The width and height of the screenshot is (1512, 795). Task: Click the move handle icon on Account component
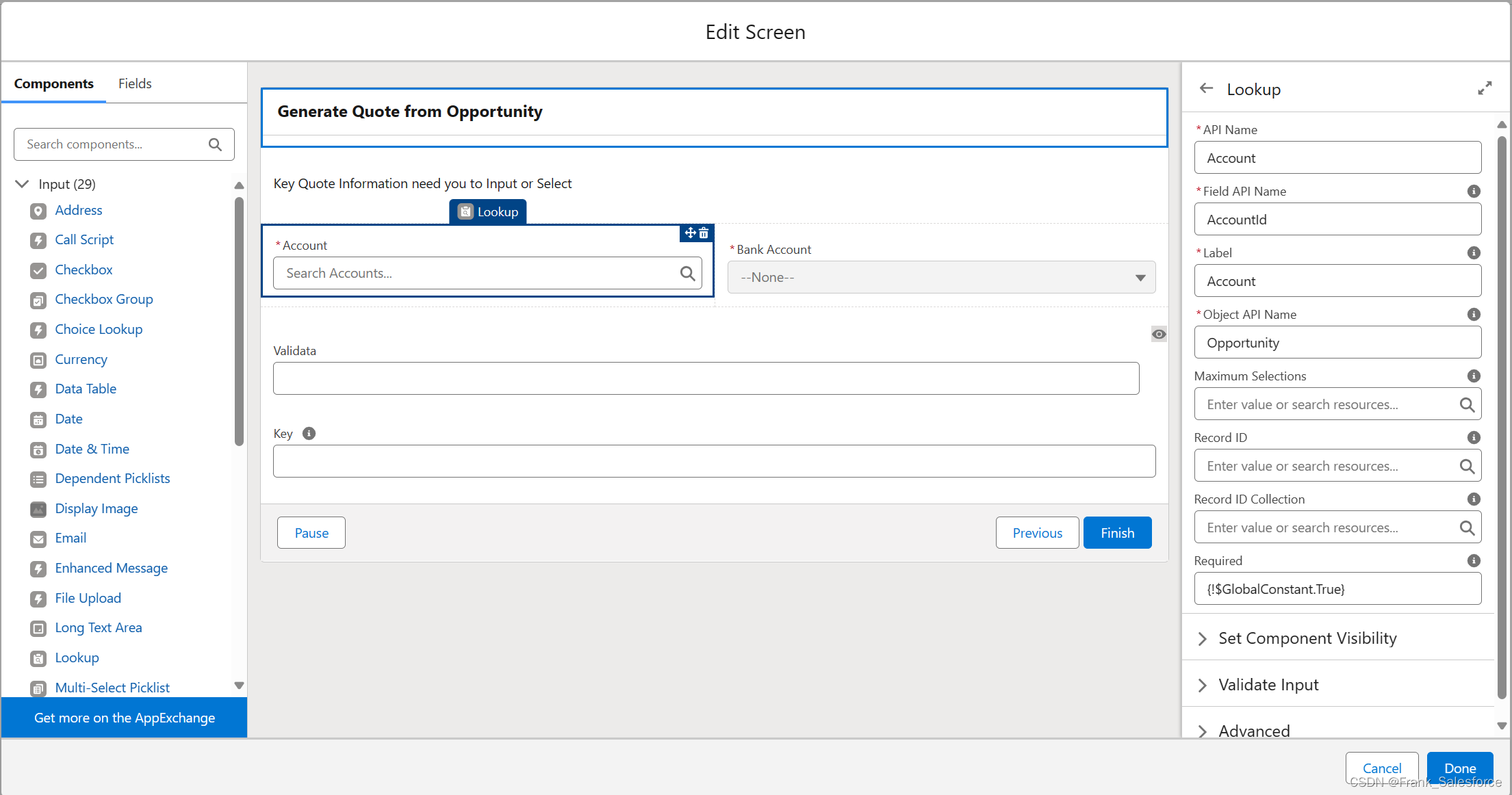pyautogui.click(x=690, y=233)
